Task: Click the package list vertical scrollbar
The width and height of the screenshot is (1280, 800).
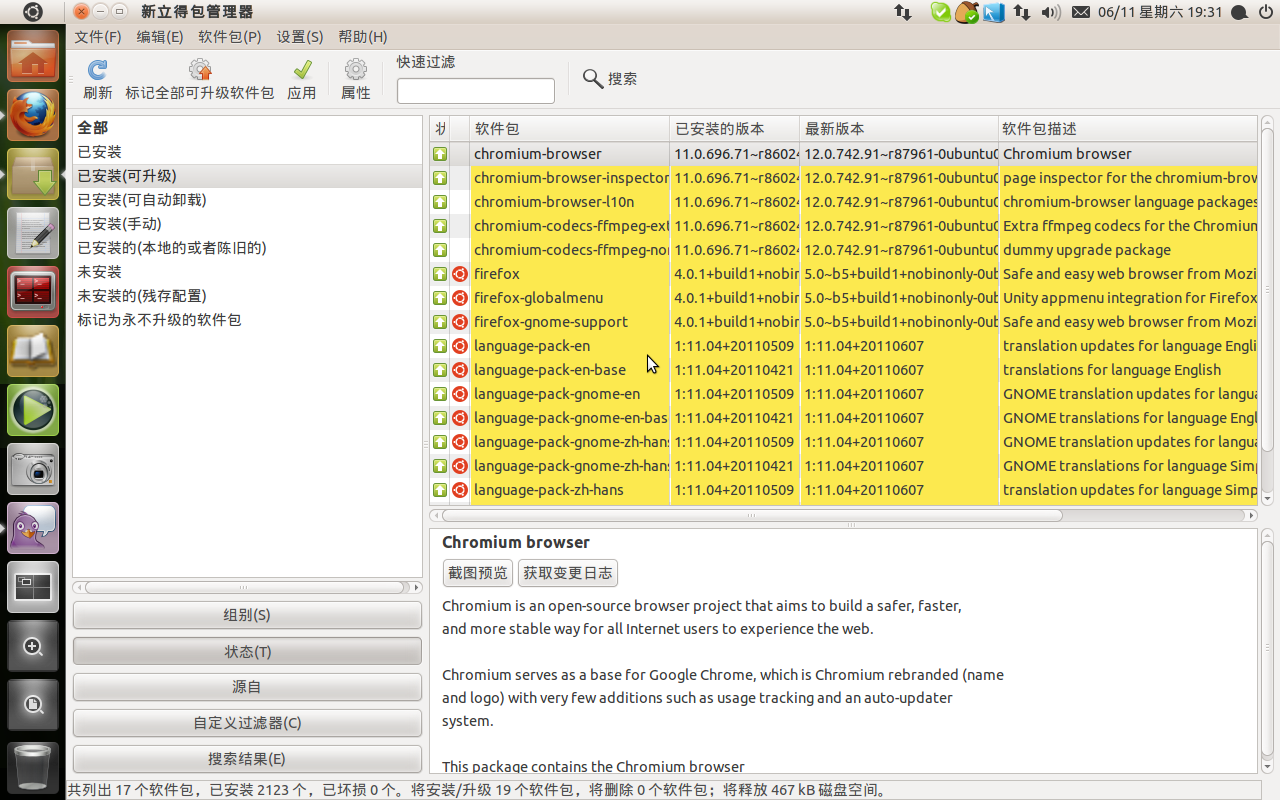Action: (1267, 290)
